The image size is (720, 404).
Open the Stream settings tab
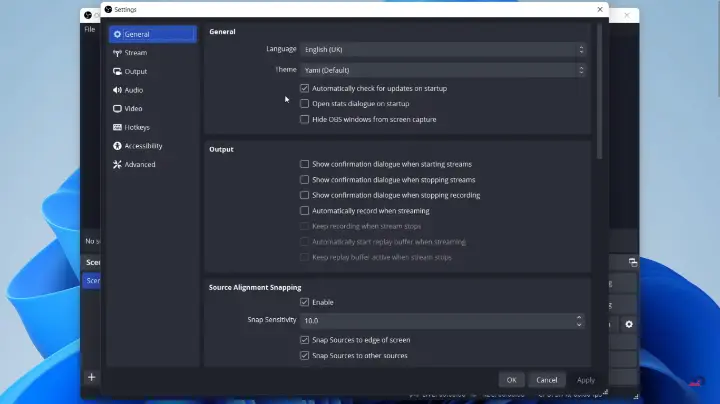point(153,53)
